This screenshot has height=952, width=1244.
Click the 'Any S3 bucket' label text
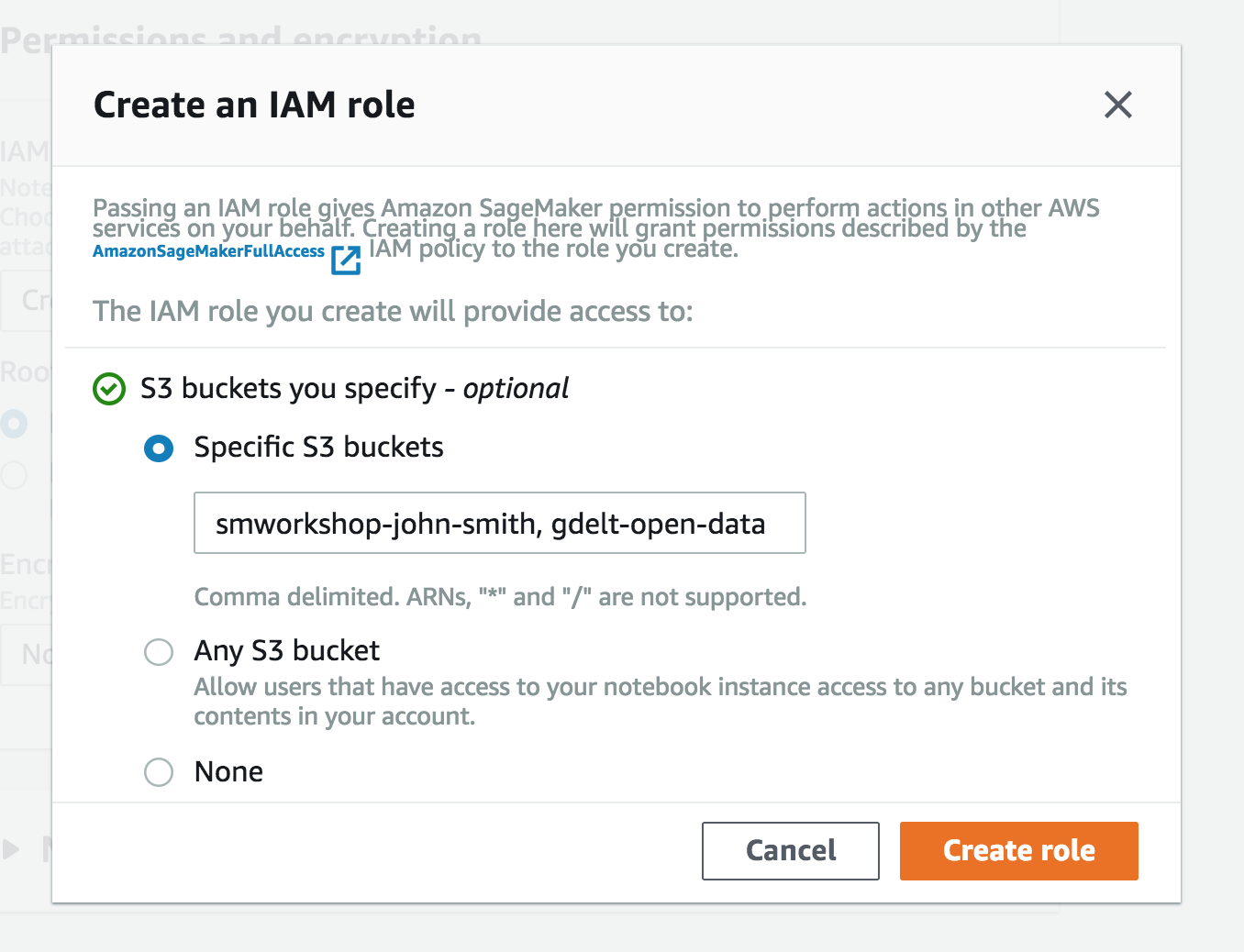click(286, 651)
